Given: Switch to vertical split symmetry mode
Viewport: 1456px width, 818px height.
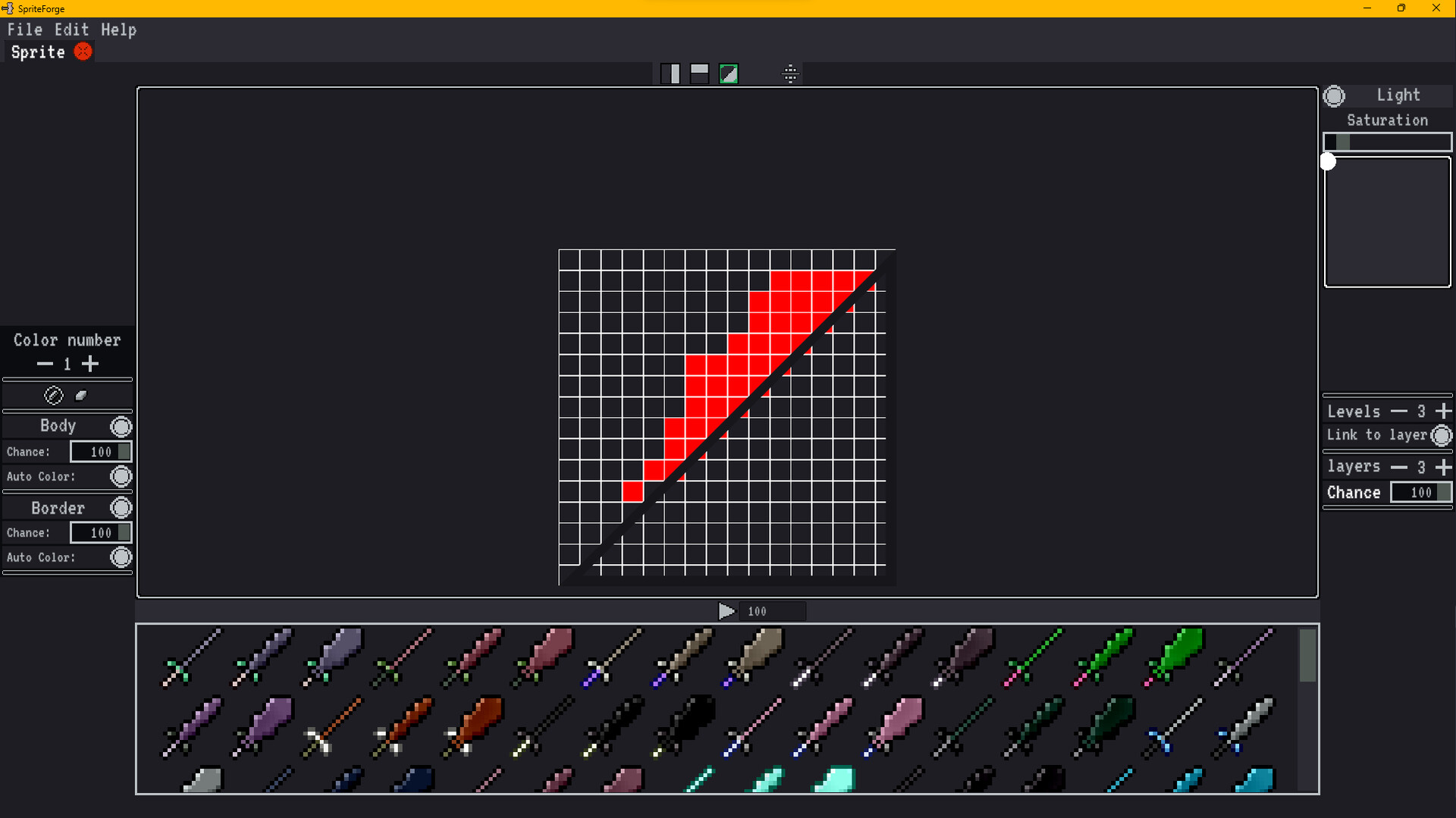Looking at the screenshot, I should pos(672,73).
